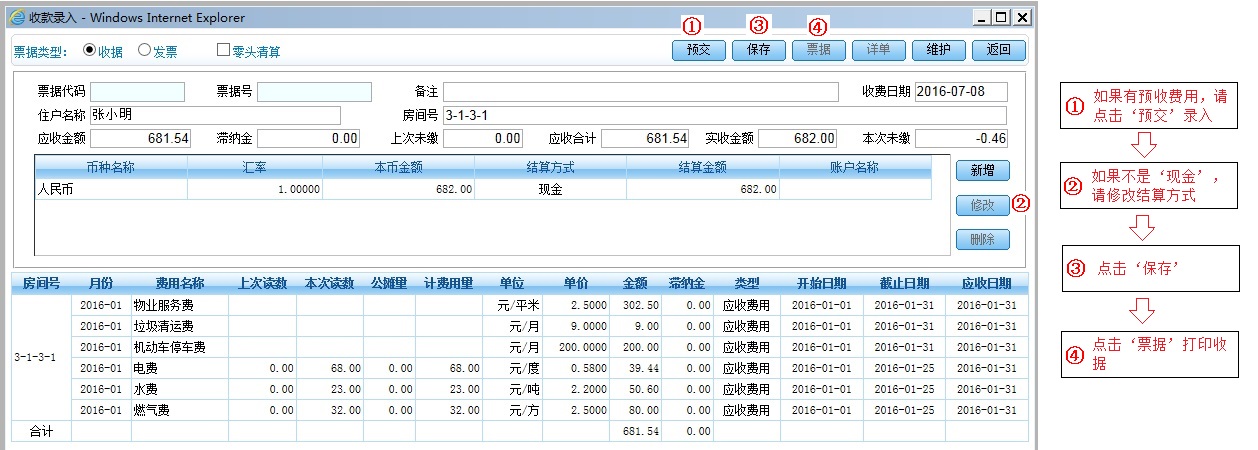Click the 票据 print button

click(818, 50)
